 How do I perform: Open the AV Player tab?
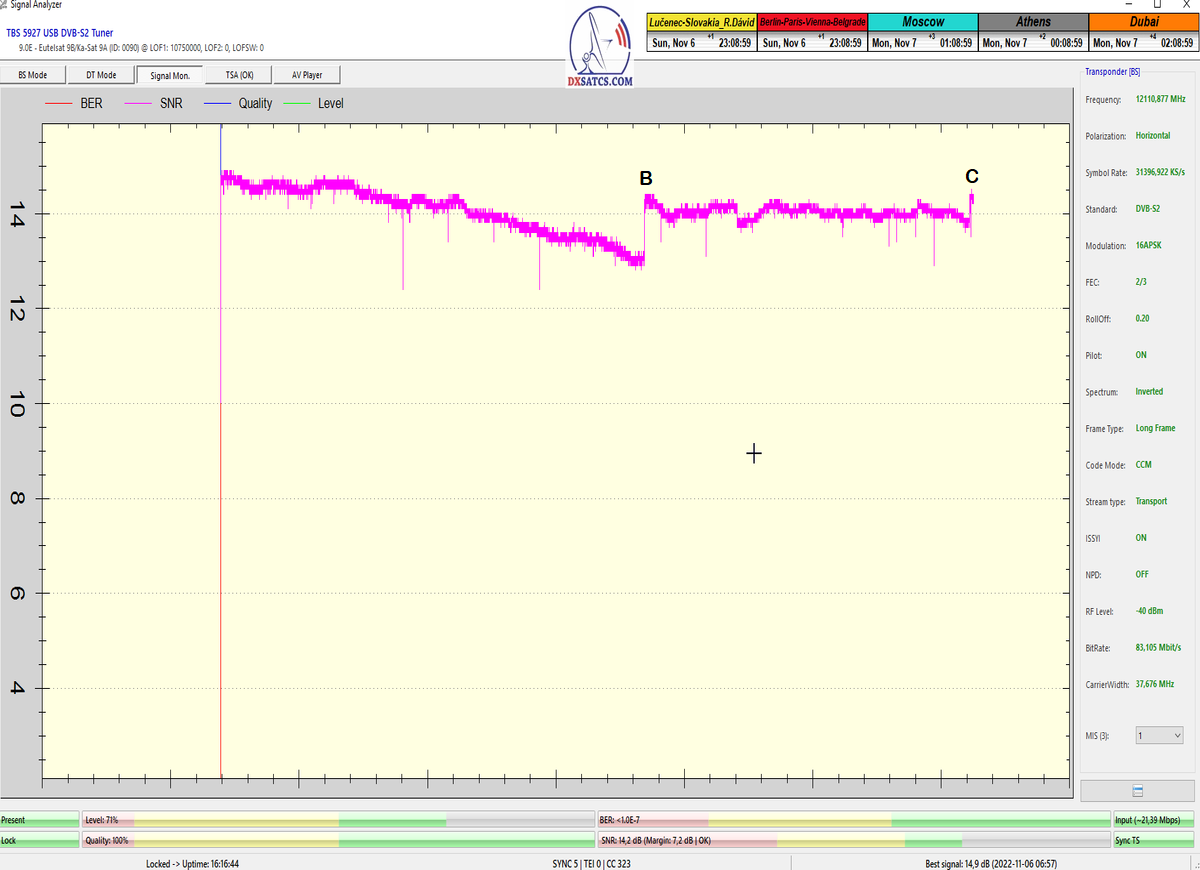[x=307, y=75]
